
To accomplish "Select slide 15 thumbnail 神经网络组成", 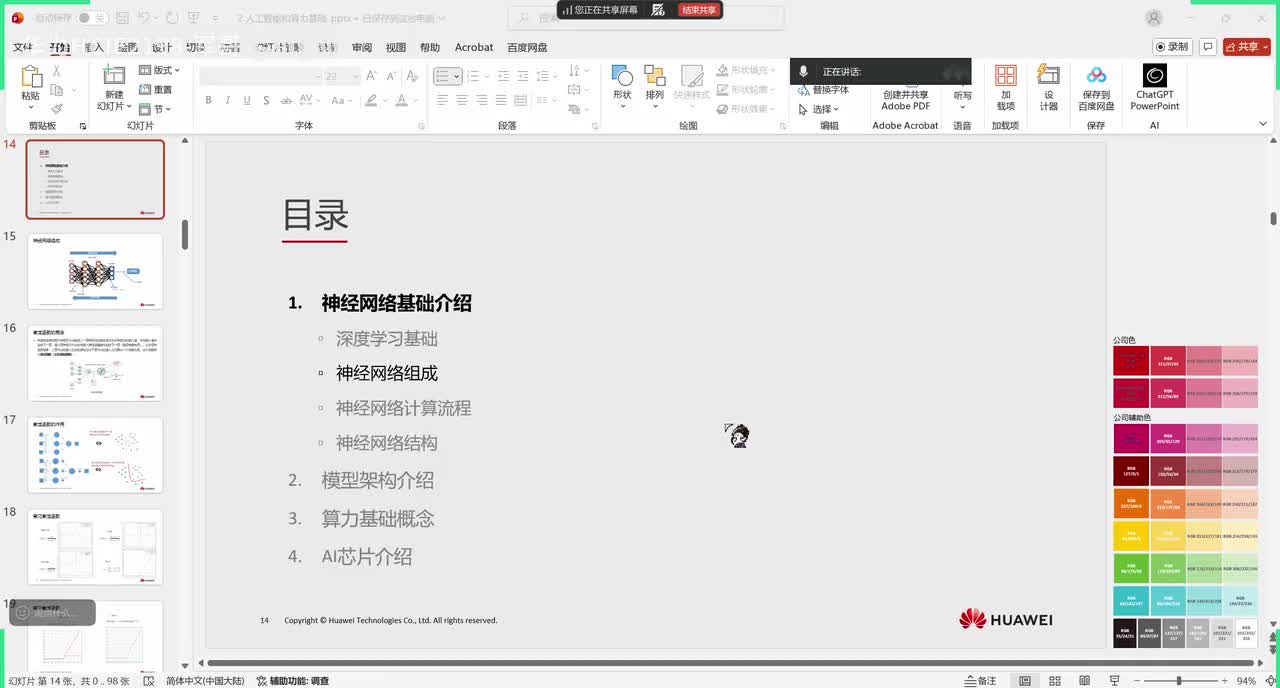I will (x=95, y=271).
